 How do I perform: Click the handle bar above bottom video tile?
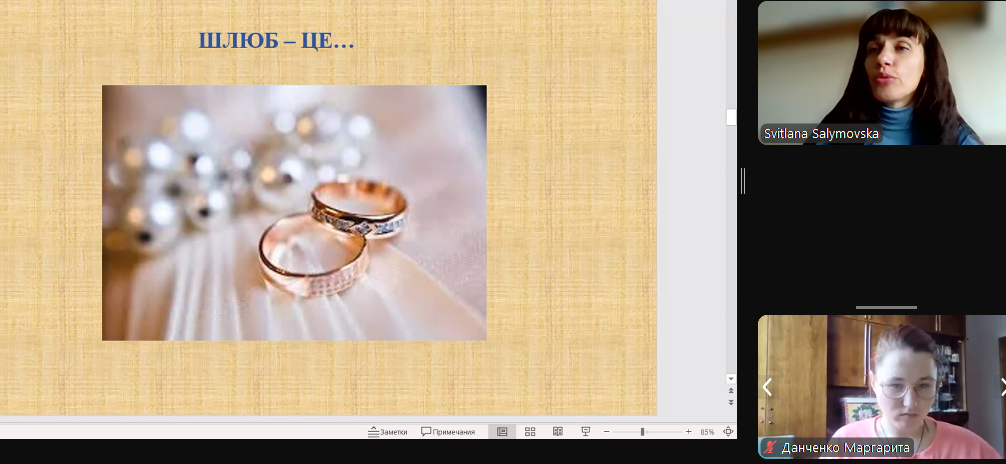tap(886, 307)
